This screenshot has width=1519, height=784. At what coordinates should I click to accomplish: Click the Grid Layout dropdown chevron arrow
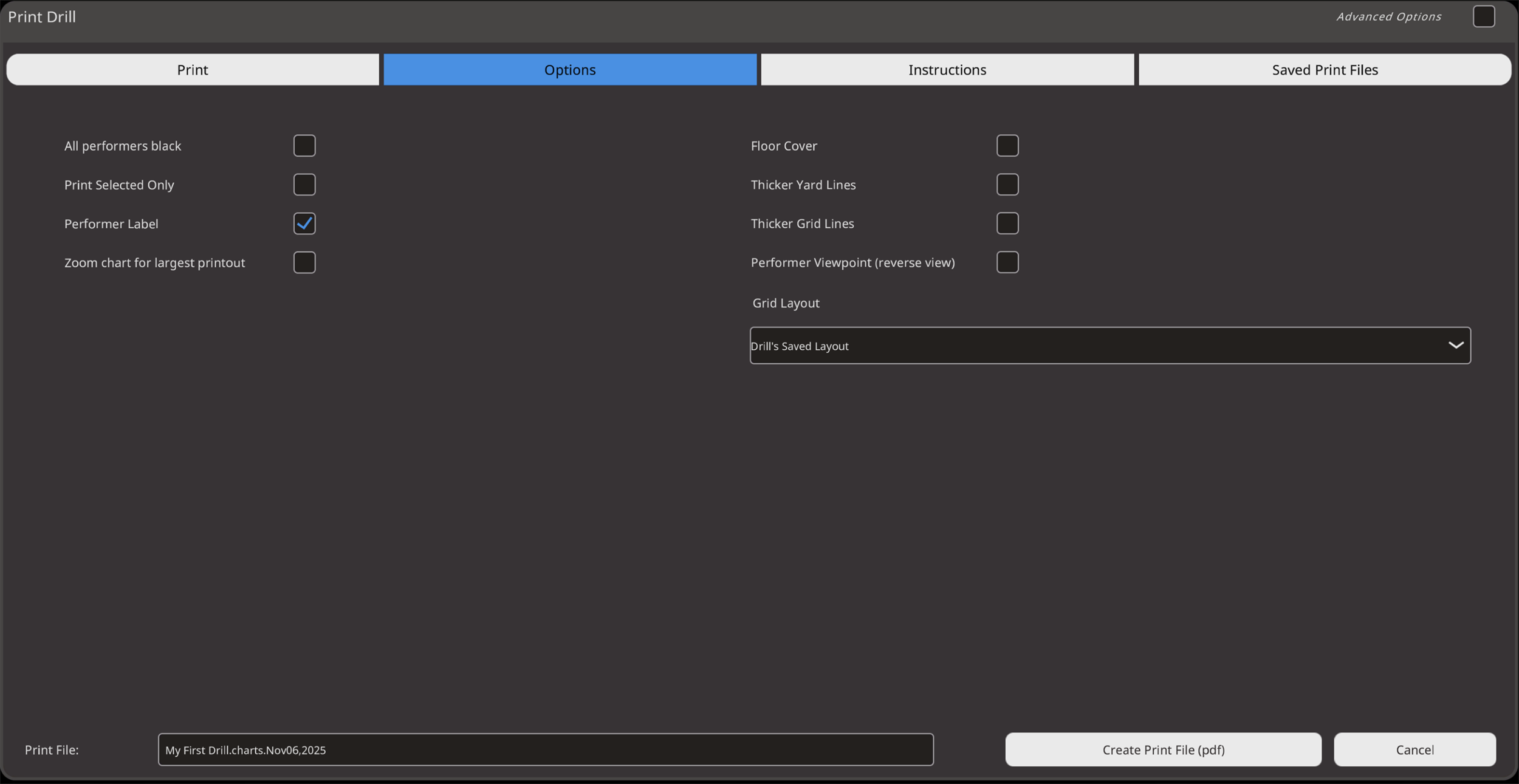click(x=1456, y=346)
